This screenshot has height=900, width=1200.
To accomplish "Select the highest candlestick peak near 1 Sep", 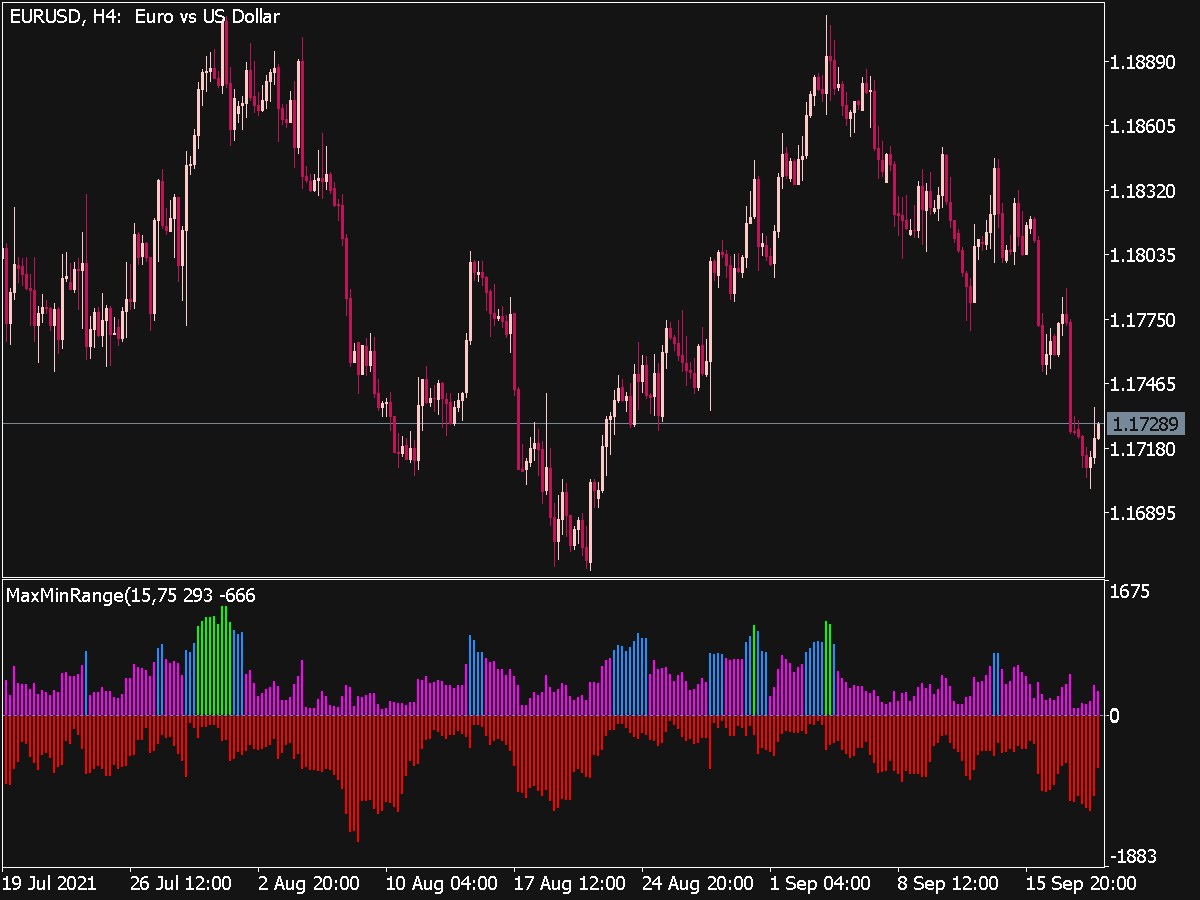I will click(x=827, y=25).
